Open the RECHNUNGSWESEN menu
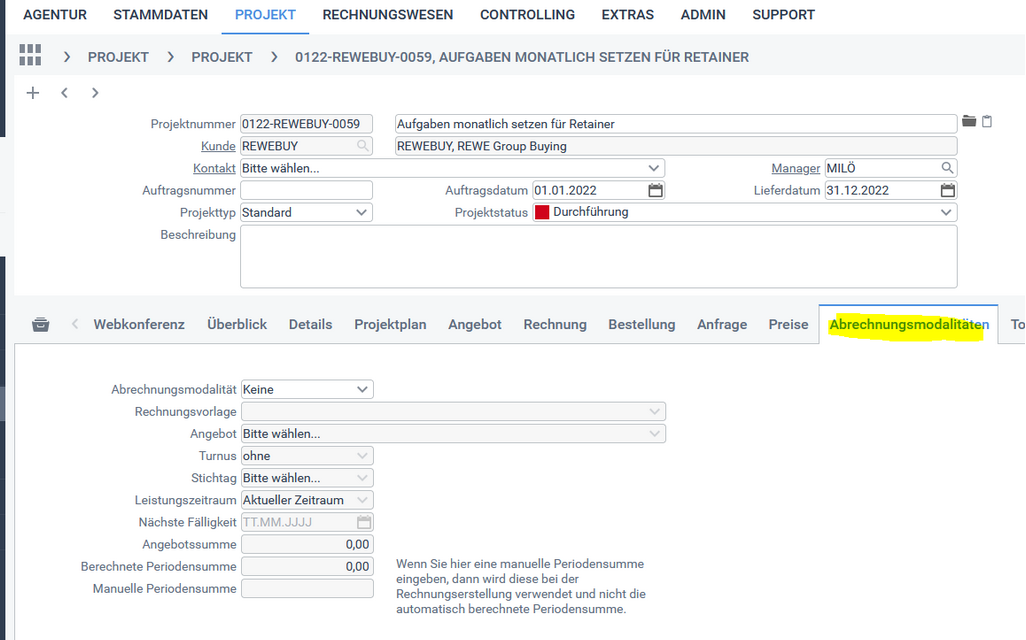 coord(388,15)
